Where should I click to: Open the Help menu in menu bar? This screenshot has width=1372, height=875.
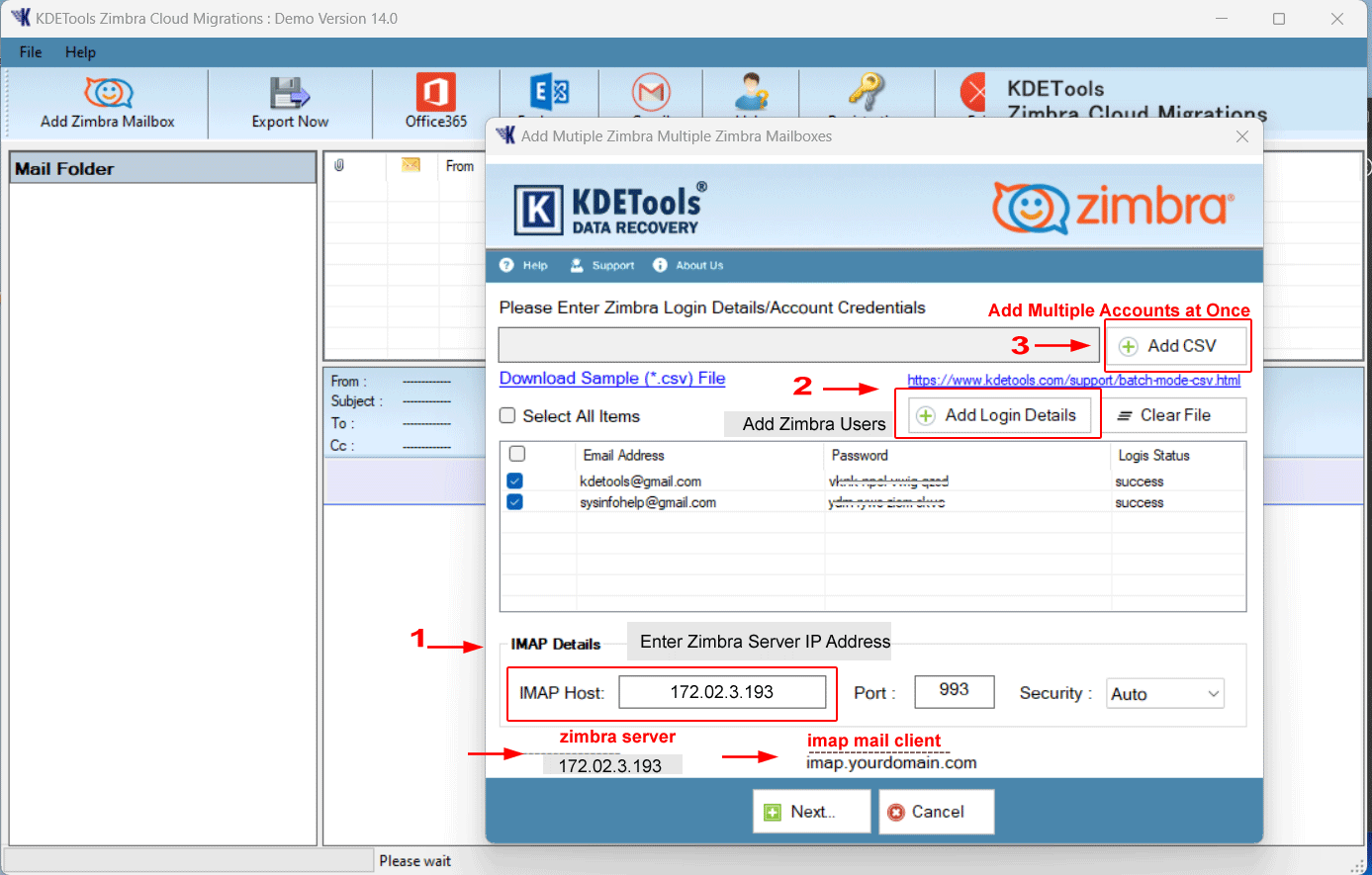point(80,52)
